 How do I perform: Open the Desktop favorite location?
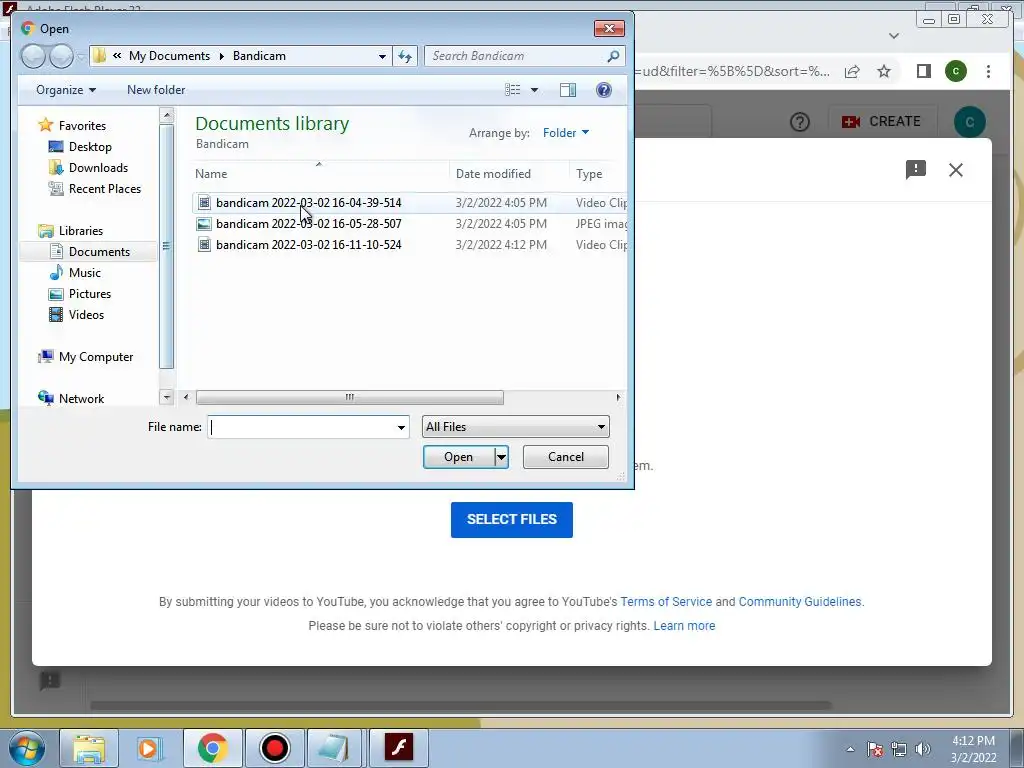tap(90, 147)
